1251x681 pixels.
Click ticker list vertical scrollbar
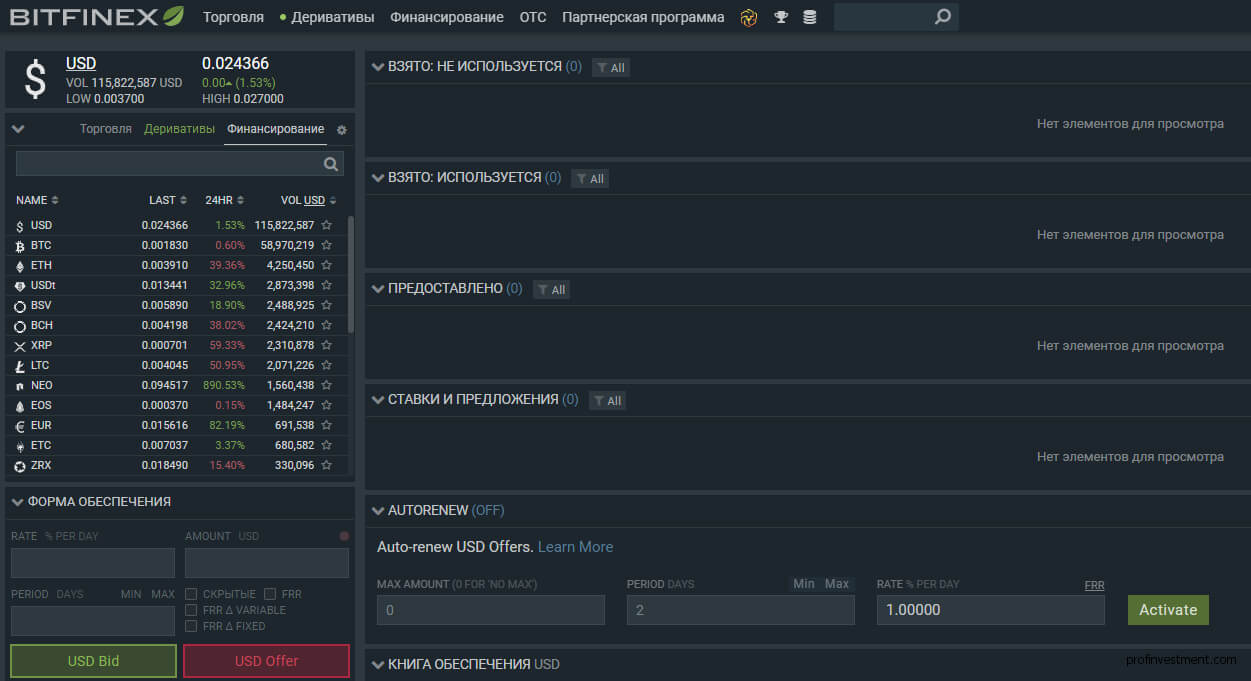pyautogui.click(x=350, y=274)
